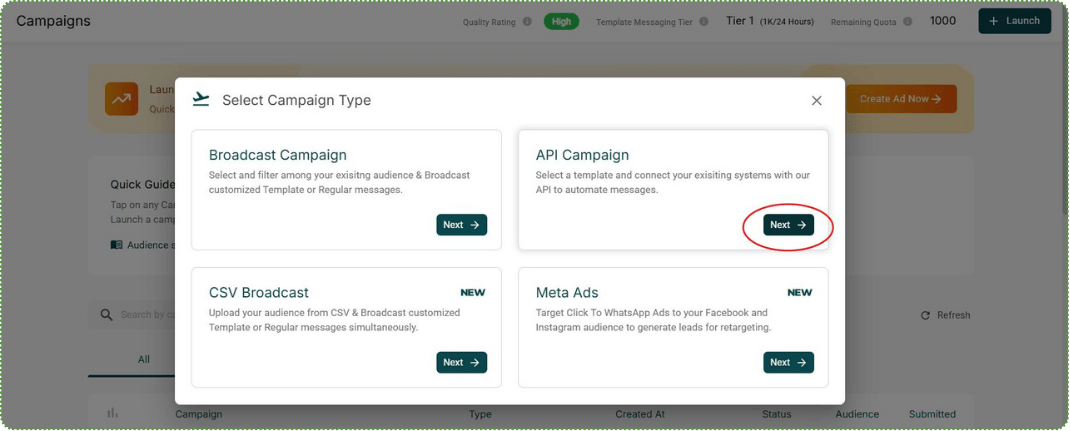
Task: Click the Status column header
Action: coord(777,414)
